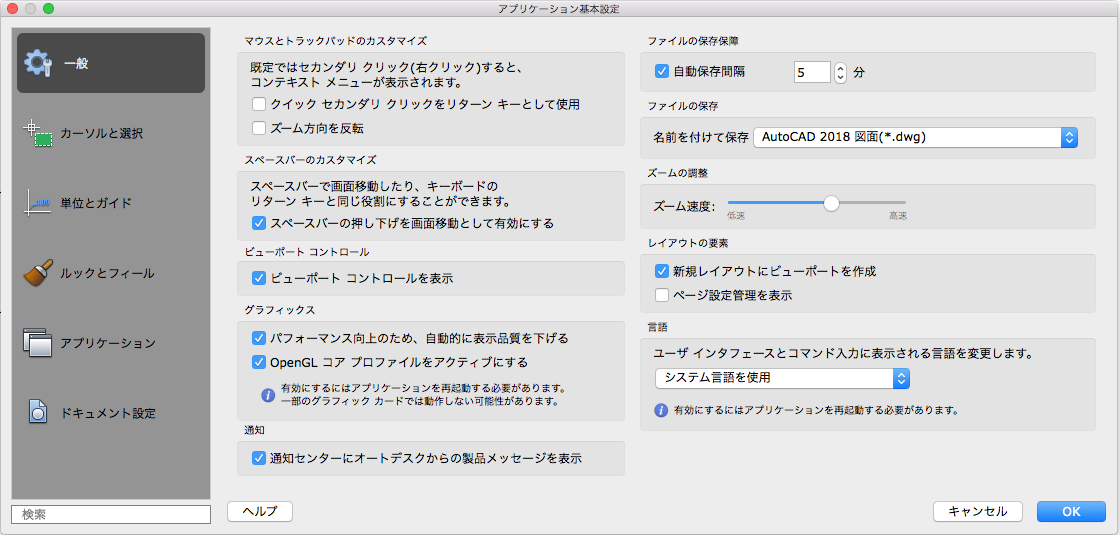Disable 自動保存間隔 checkbox
The width and height of the screenshot is (1120, 535).
pyautogui.click(x=661, y=71)
